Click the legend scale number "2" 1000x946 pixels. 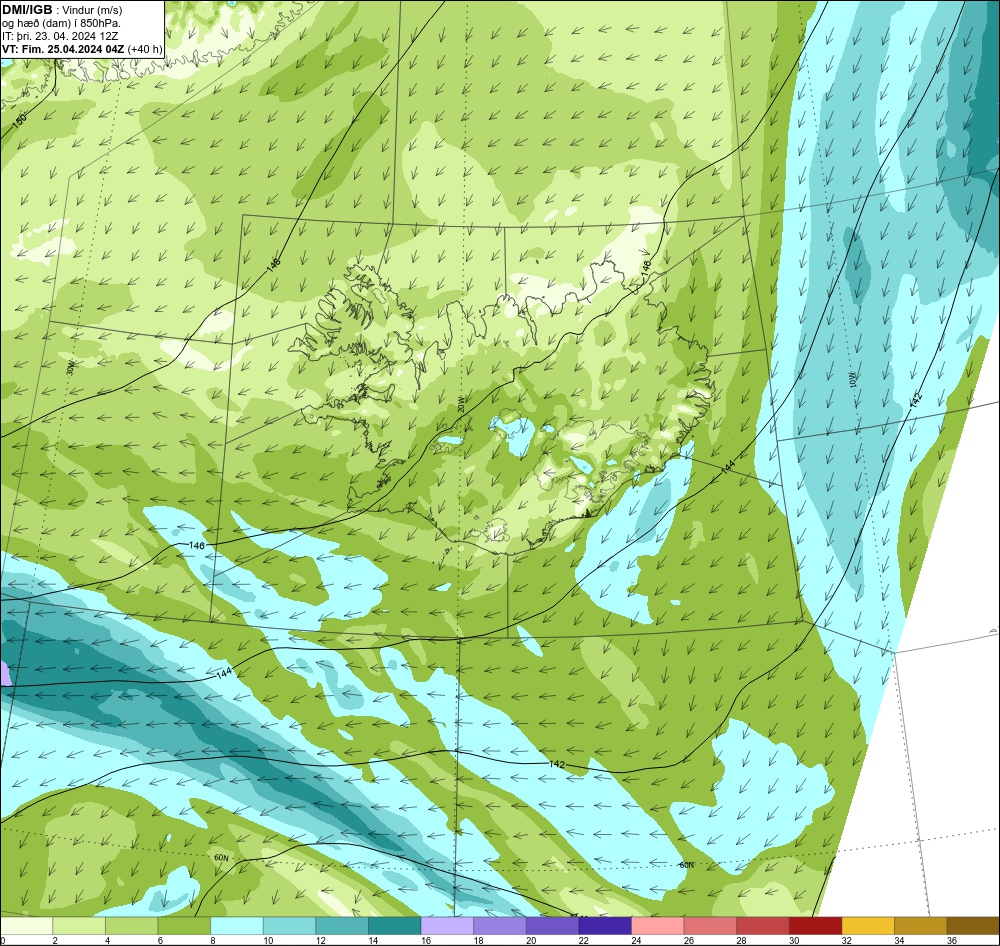pyautogui.click(x=55, y=940)
